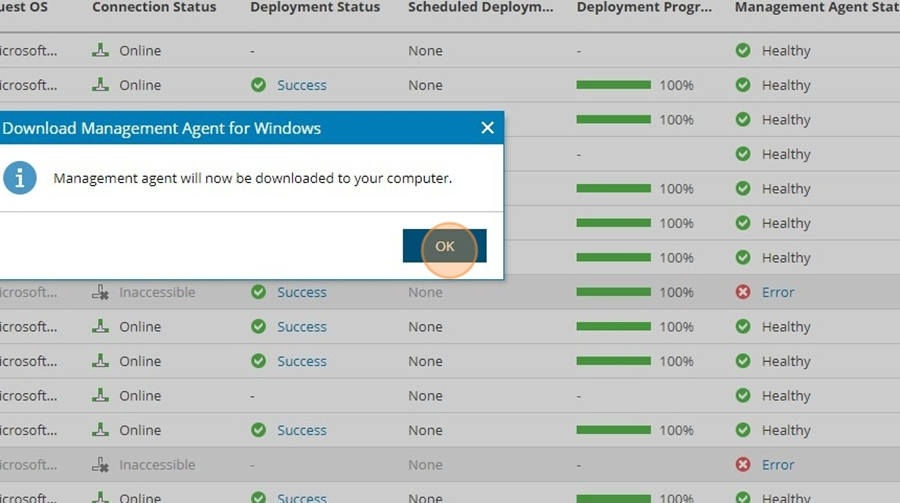Select Guest OS cell in Inaccessible row with Success
This screenshot has height=503, width=900.
tap(29, 292)
